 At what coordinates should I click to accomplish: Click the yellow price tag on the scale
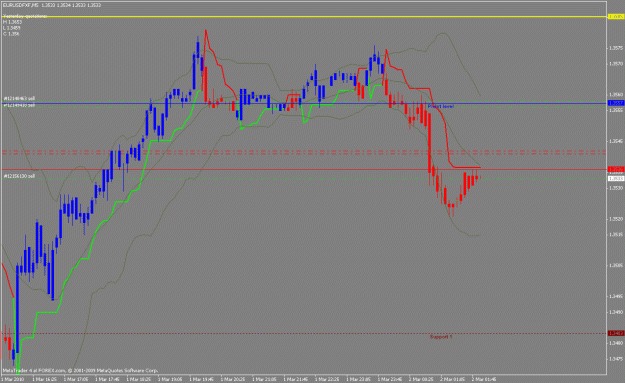point(616,16)
